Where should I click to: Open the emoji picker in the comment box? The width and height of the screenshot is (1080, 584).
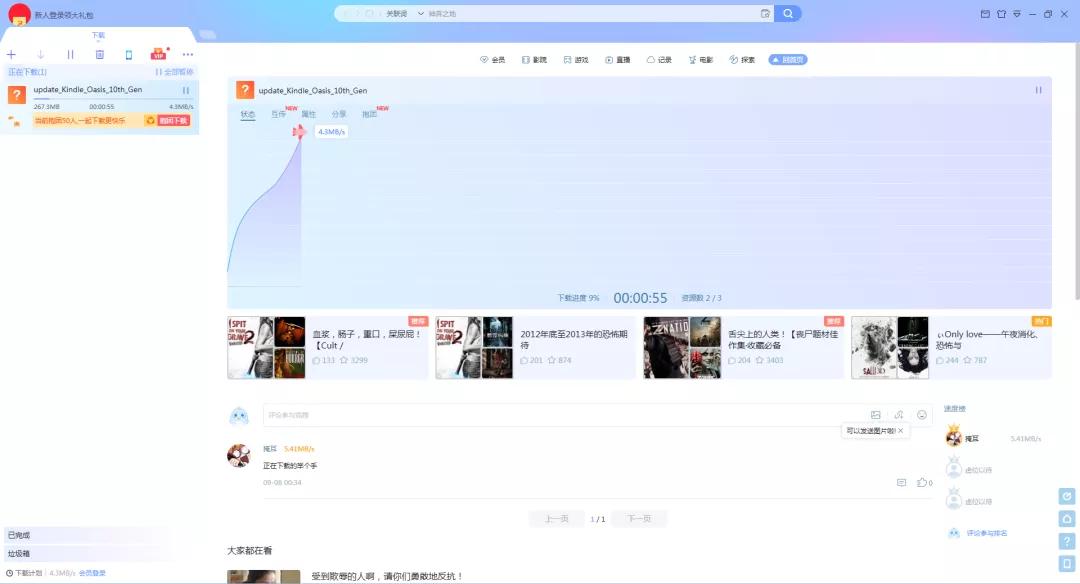(922, 415)
